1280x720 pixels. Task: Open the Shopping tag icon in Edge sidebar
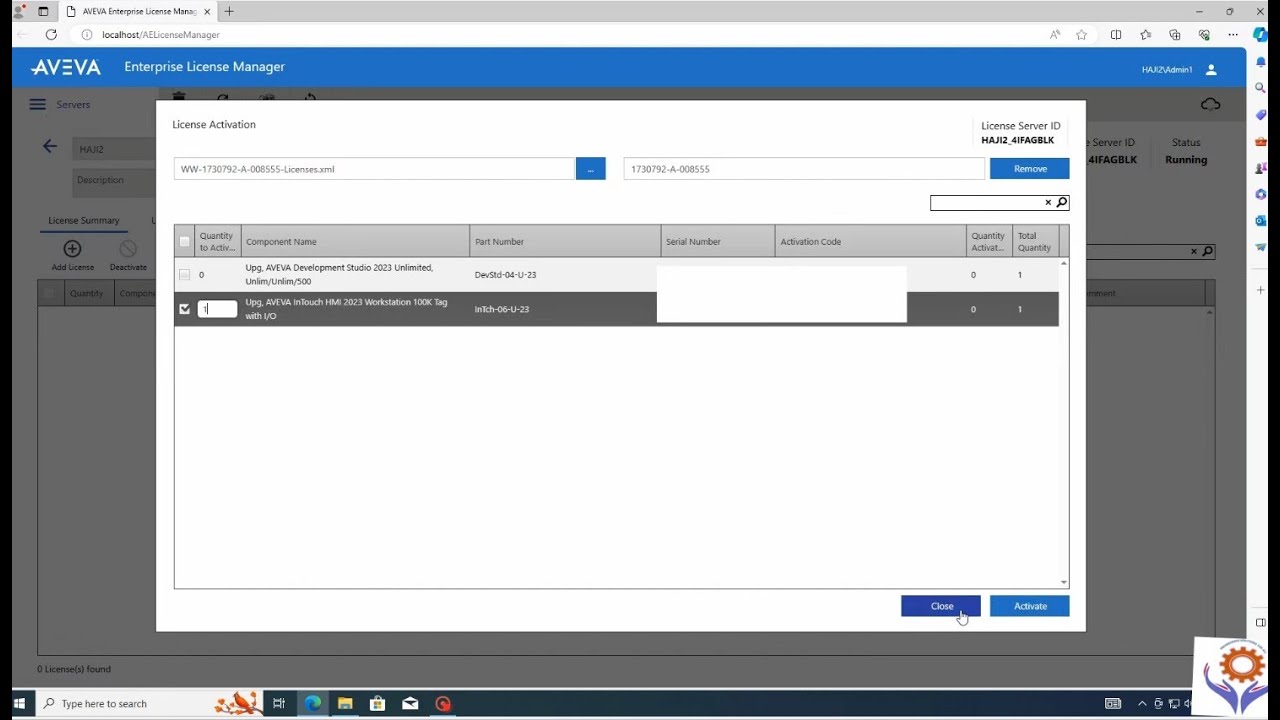coord(1261,115)
